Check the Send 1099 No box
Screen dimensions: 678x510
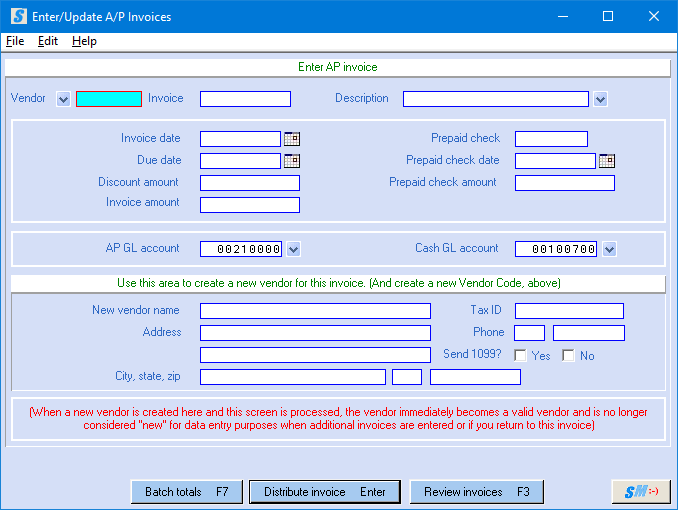click(568, 356)
